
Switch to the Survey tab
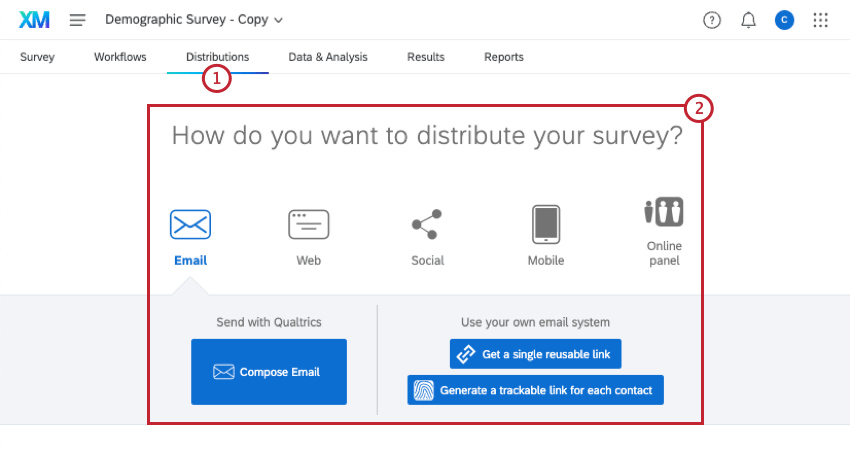point(37,57)
